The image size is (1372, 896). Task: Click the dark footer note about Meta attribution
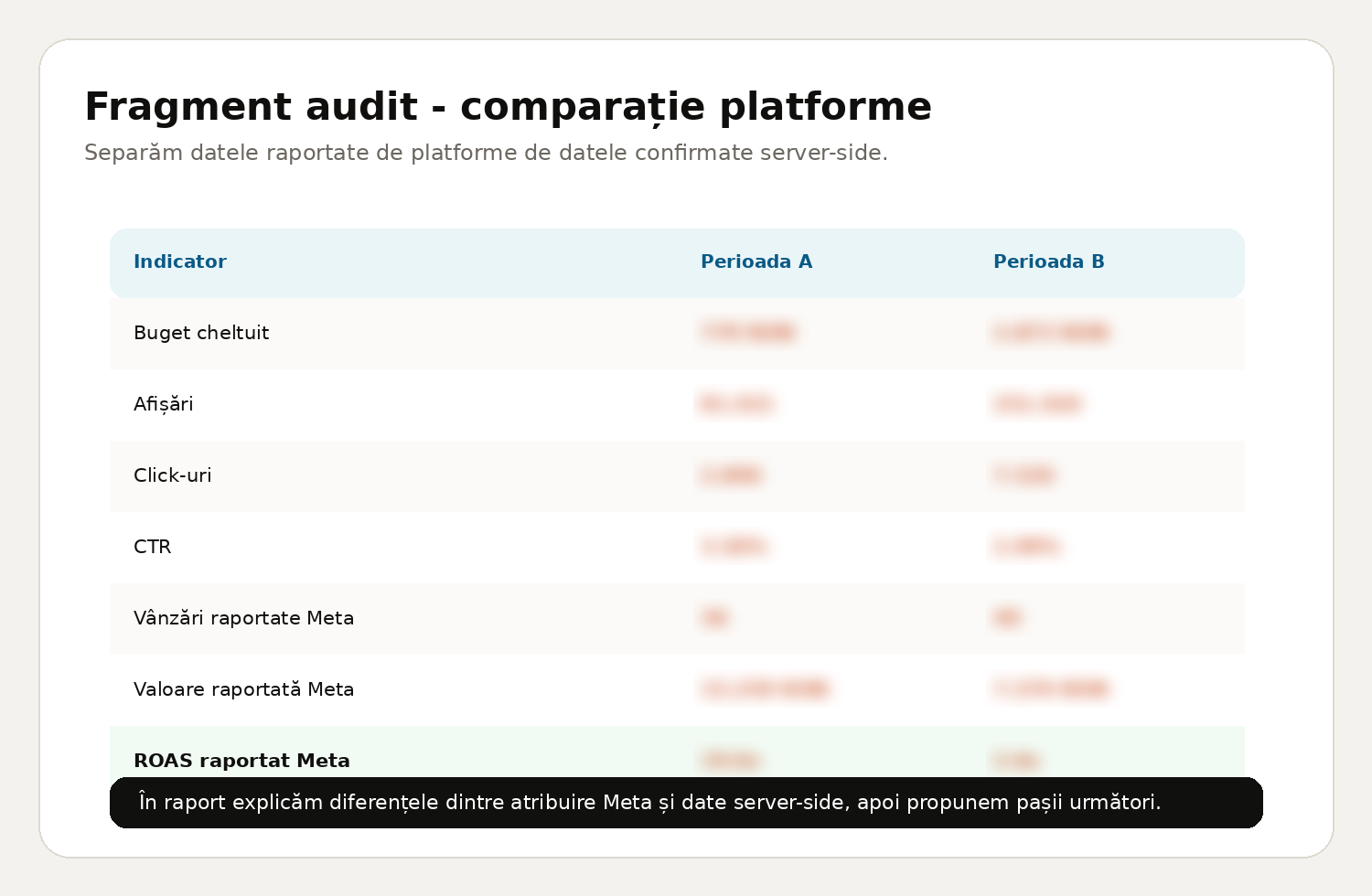pyautogui.click(x=686, y=803)
